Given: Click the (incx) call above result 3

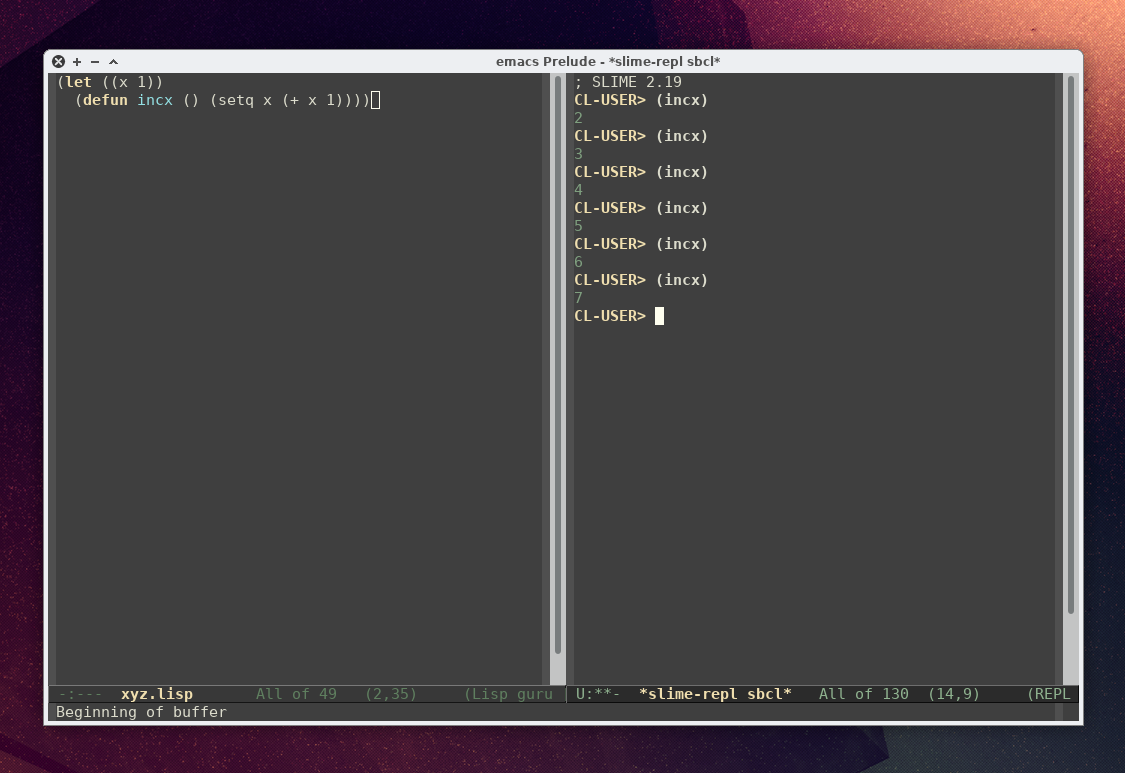Looking at the screenshot, I should [x=682, y=136].
